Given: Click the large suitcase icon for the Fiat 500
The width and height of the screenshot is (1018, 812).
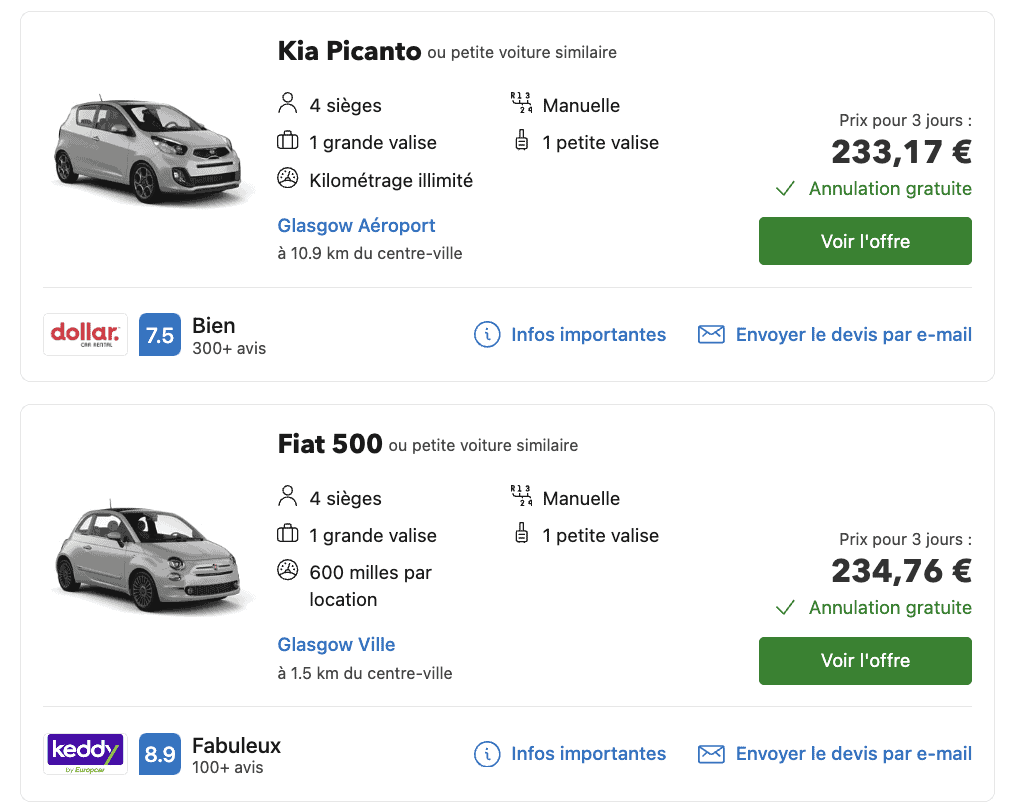Looking at the screenshot, I should coord(288,535).
